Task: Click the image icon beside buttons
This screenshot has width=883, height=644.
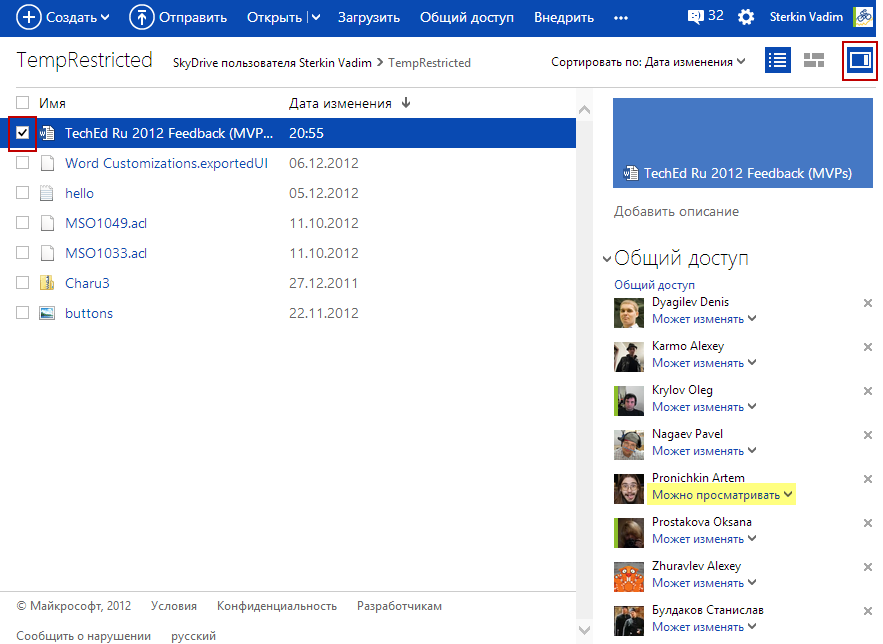Action: coord(47,313)
